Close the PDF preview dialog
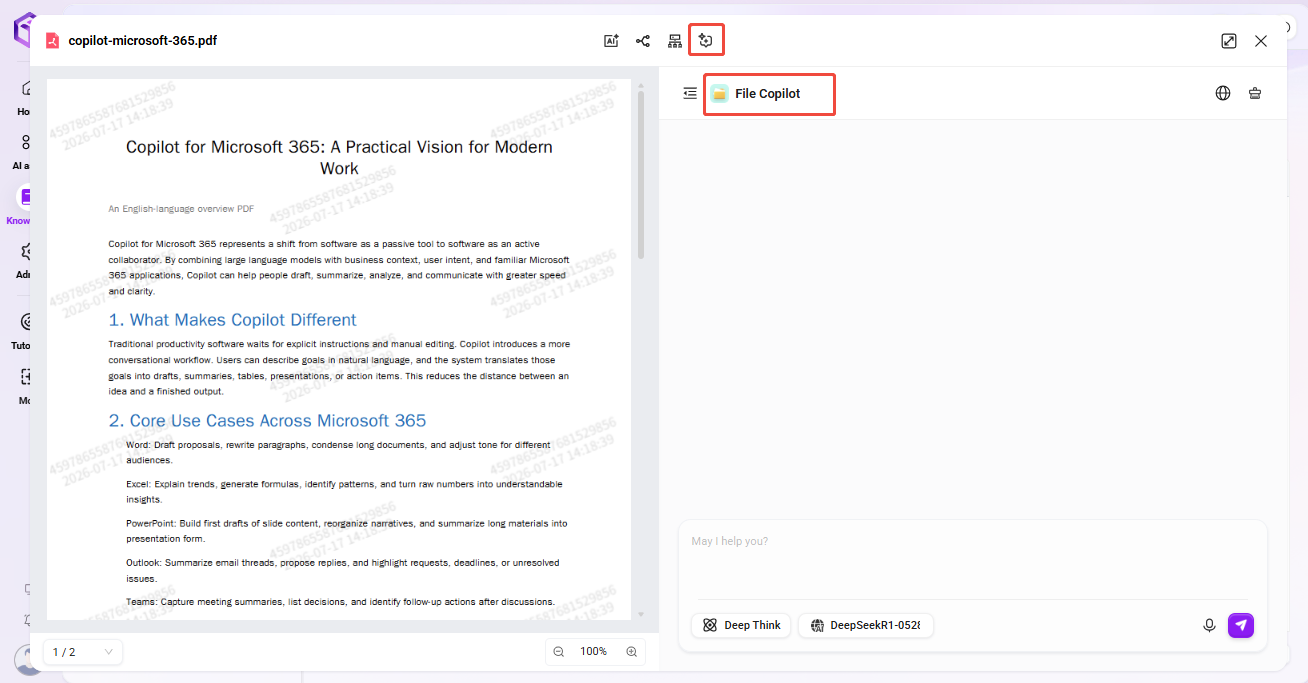1308x683 pixels. (1261, 41)
